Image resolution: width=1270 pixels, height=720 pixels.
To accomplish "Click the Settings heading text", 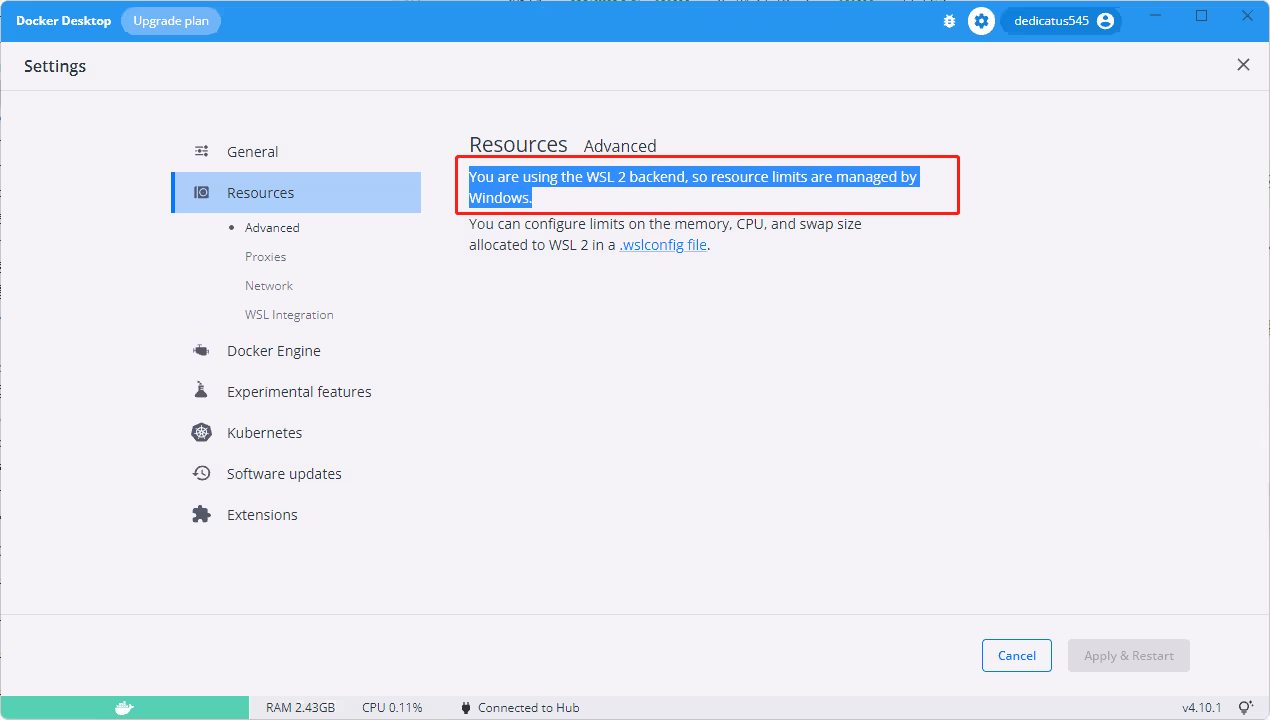I will click(55, 66).
